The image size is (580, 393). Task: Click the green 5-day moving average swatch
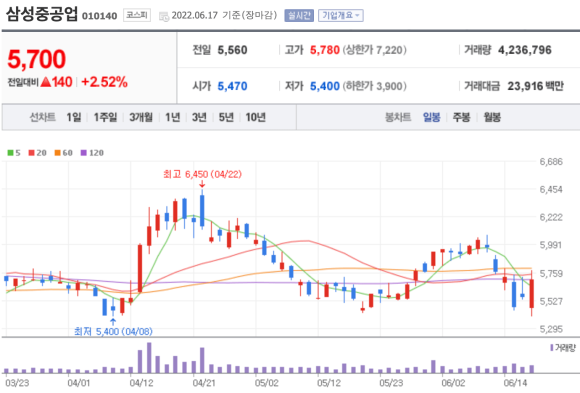[x=10, y=153]
